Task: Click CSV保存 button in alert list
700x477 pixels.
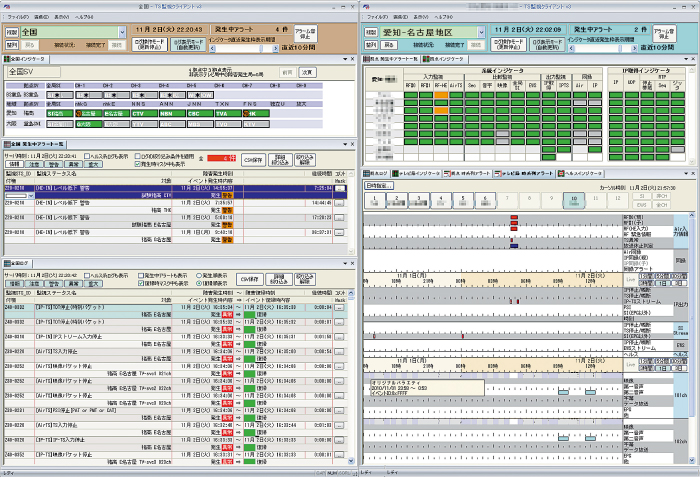Action: pos(252,159)
